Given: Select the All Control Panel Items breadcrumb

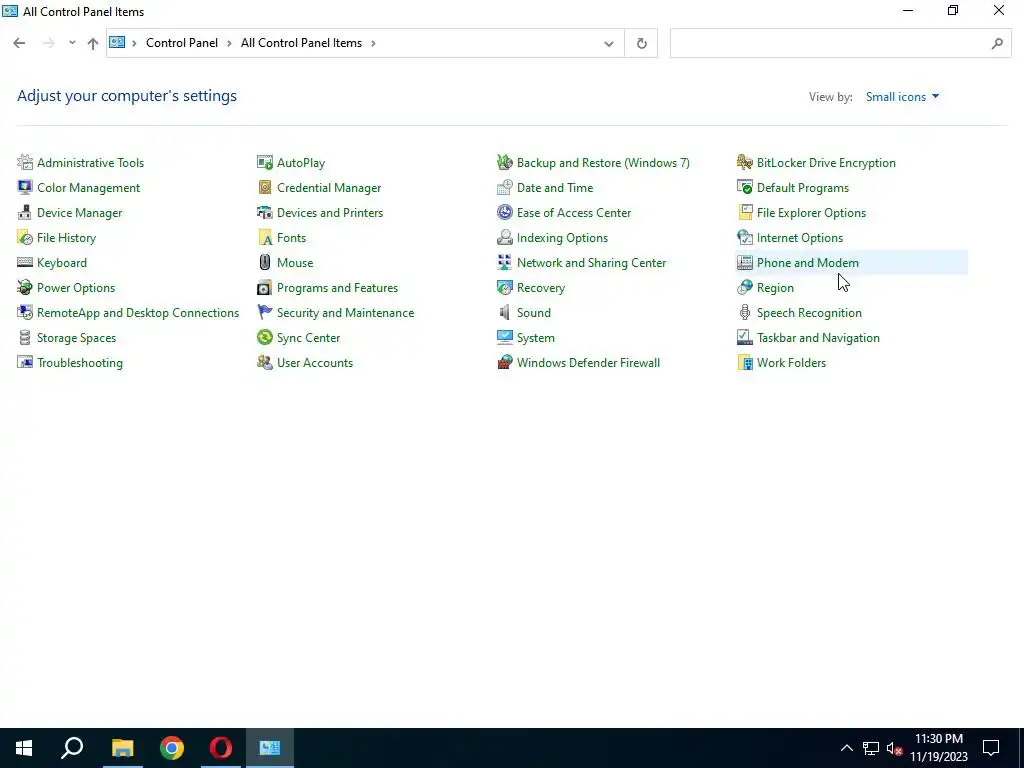Looking at the screenshot, I should click(301, 43).
